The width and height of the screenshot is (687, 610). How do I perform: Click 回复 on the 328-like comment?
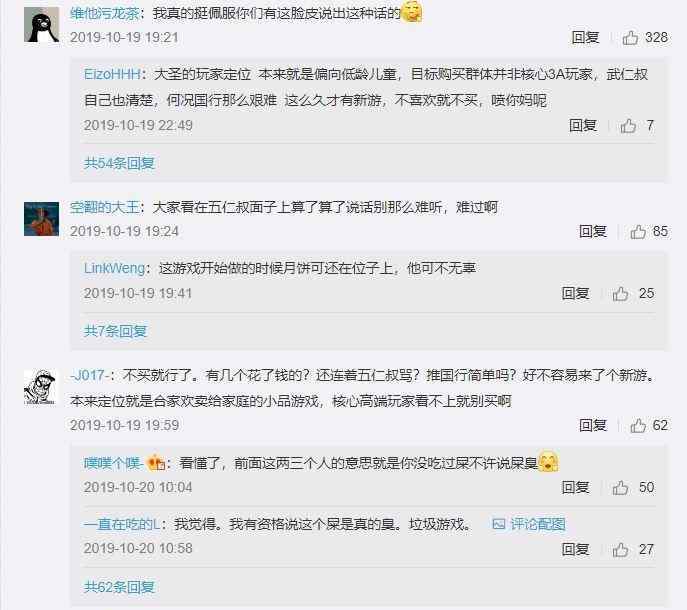[x=585, y=38]
